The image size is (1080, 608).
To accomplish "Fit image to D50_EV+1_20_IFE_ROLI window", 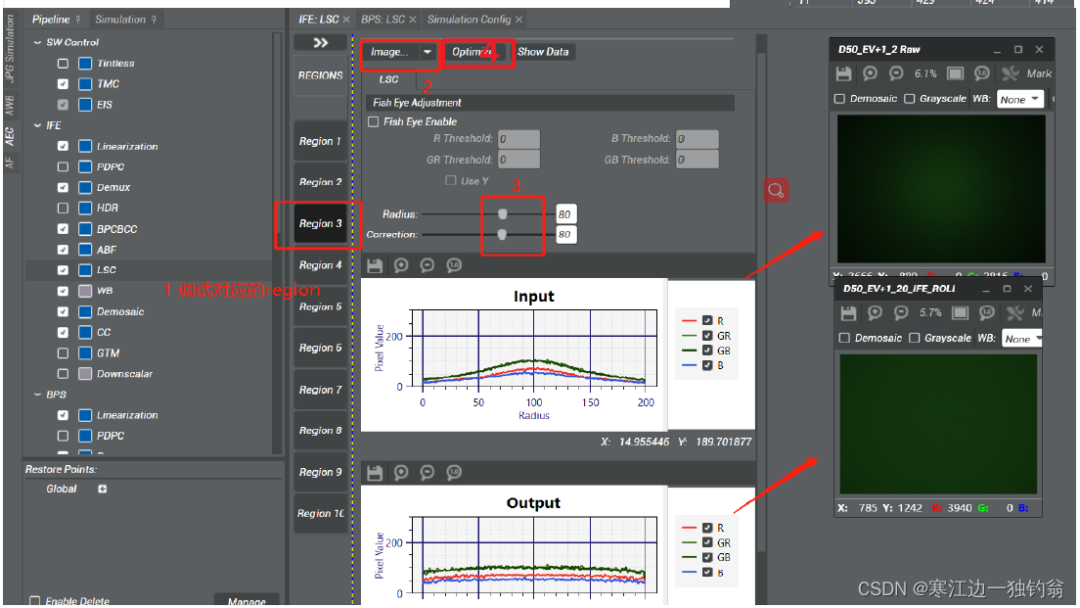I will [x=960, y=313].
